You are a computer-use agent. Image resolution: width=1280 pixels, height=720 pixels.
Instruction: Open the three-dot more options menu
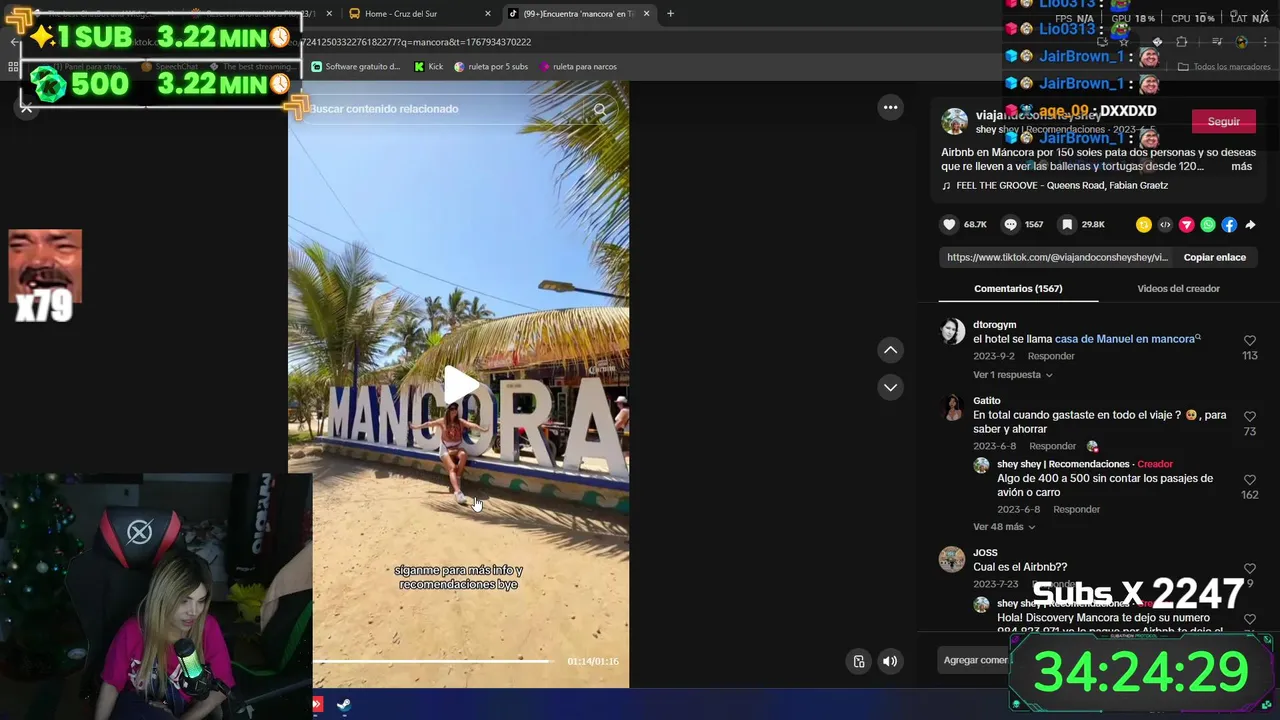coord(890,107)
